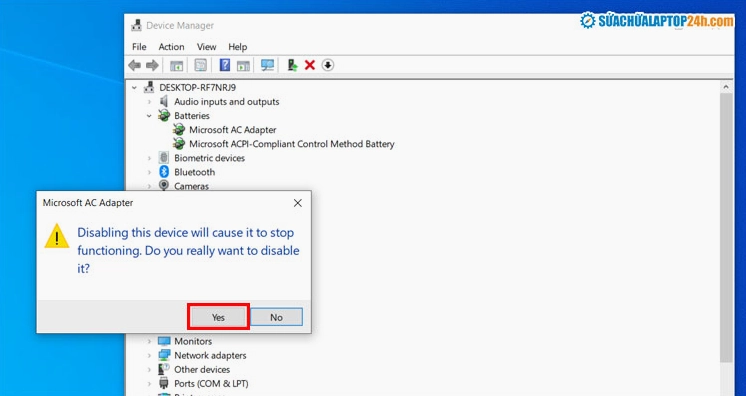Screen dimensions: 746x396
Task: Click the Back arrow in Device Manager toolbar
Action: 135,65
